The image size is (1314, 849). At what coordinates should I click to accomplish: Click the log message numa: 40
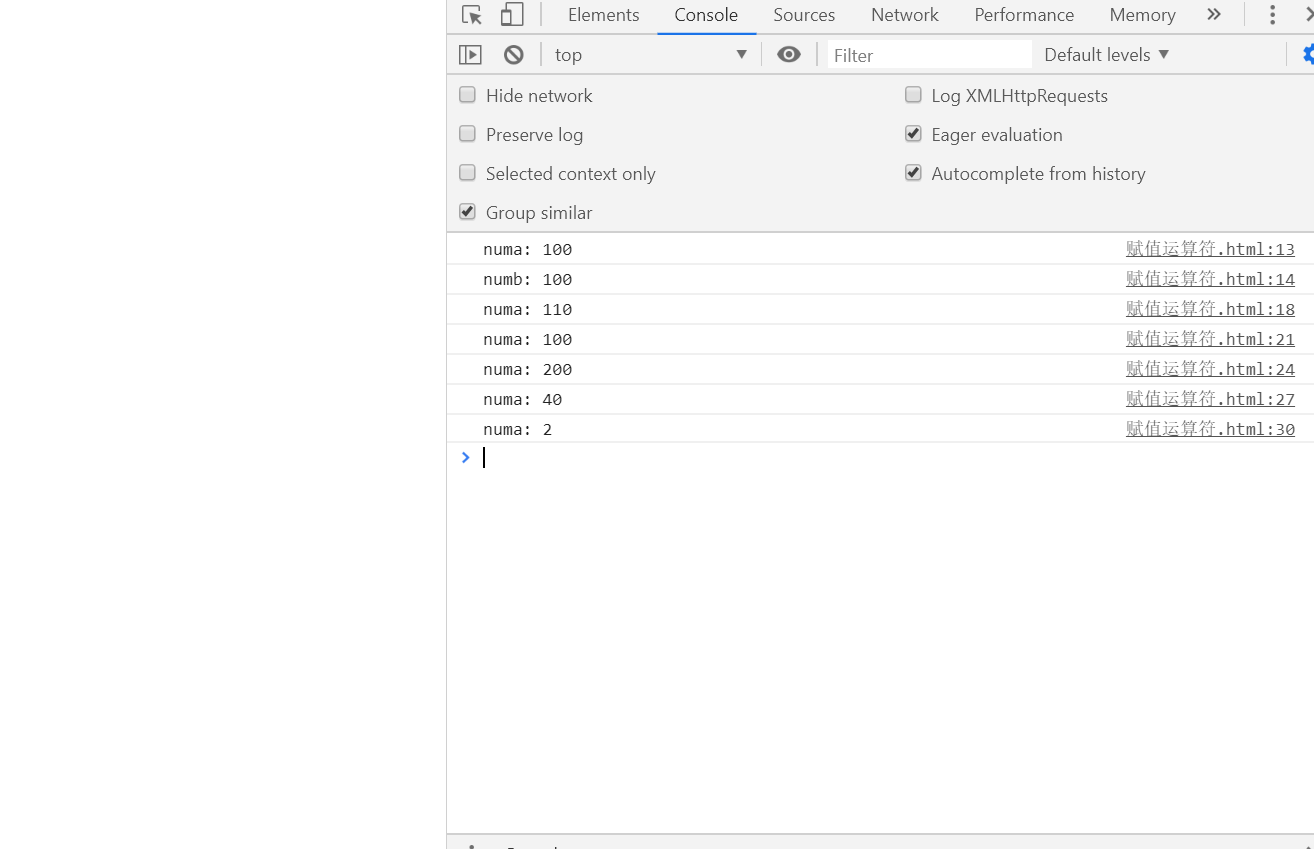click(x=523, y=399)
